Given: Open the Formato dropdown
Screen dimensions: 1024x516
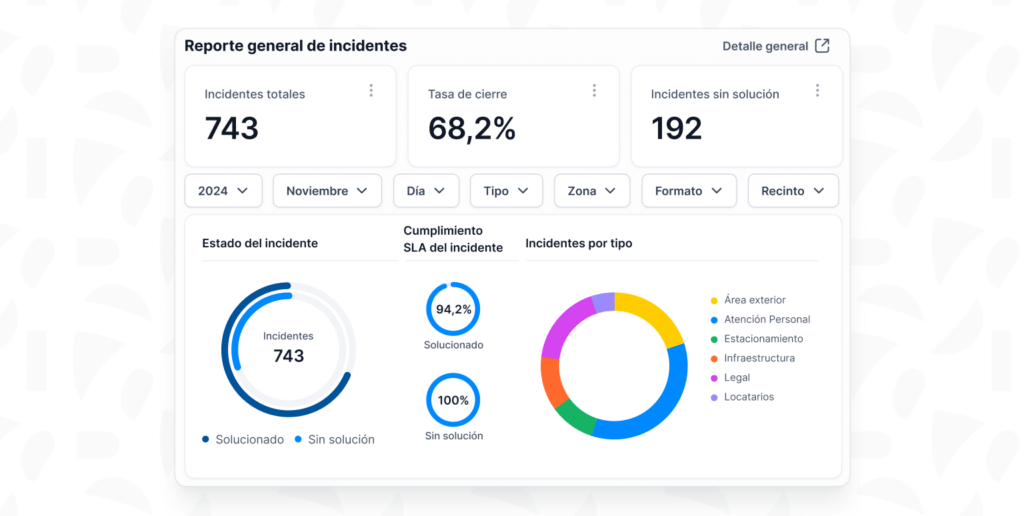Looking at the screenshot, I should coord(689,191).
